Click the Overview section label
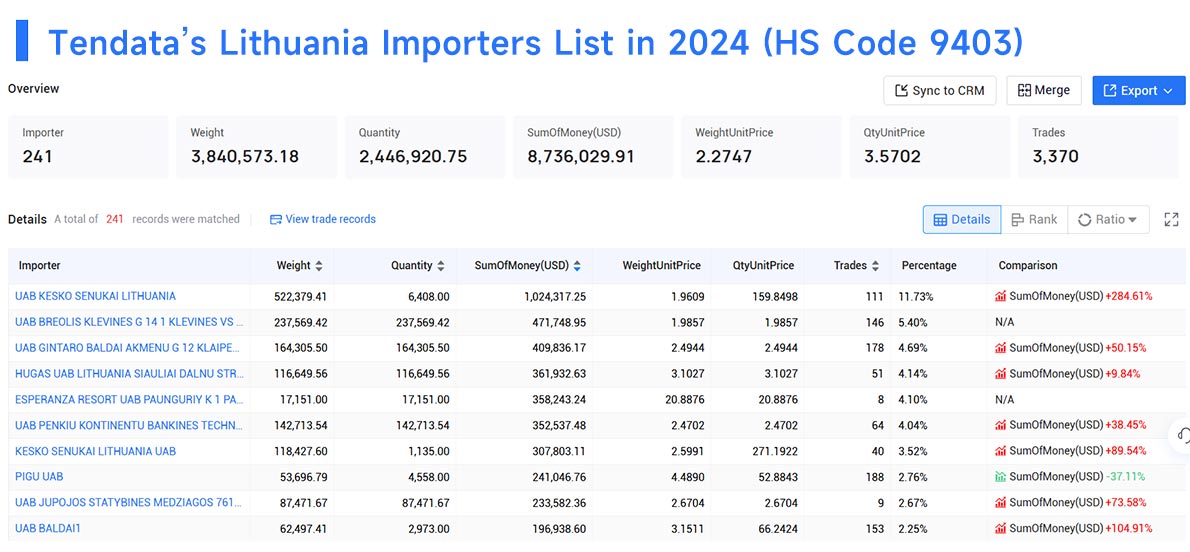This screenshot has height=552, width=1190. pyautogui.click(x=33, y=89)
